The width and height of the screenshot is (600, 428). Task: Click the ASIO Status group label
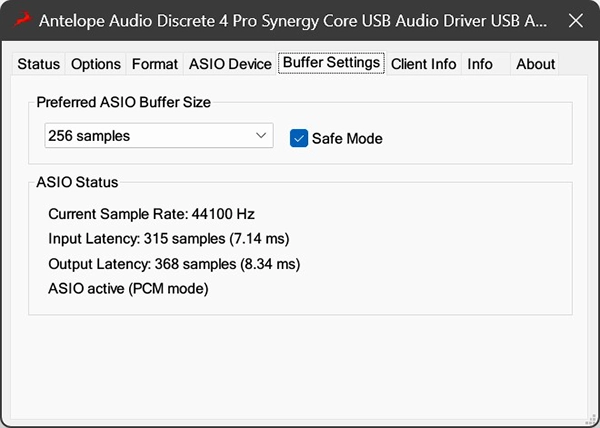[x=77, y=182]
